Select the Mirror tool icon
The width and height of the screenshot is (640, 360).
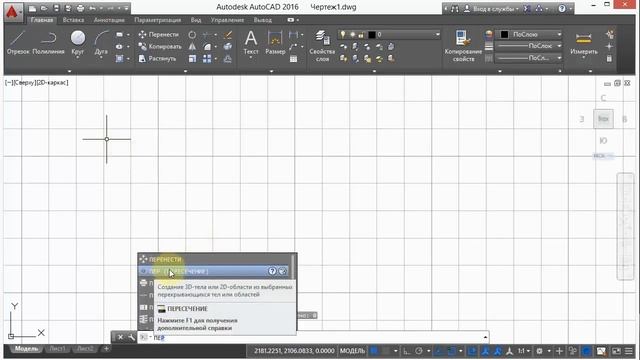[x=192, y=47]
